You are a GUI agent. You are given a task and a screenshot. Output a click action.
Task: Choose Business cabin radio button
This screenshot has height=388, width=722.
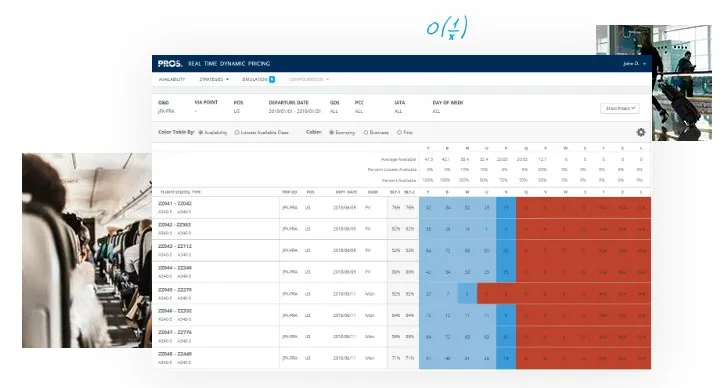pos(366,133)
